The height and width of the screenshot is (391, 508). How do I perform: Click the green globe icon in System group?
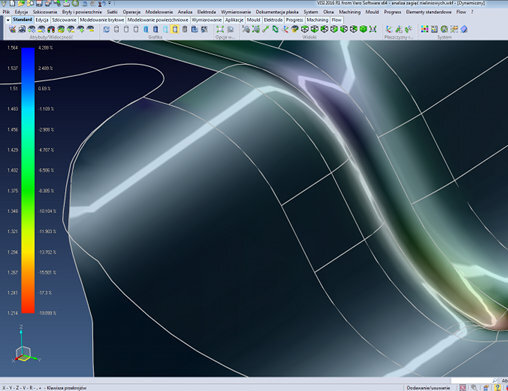[x=444, y=29]
